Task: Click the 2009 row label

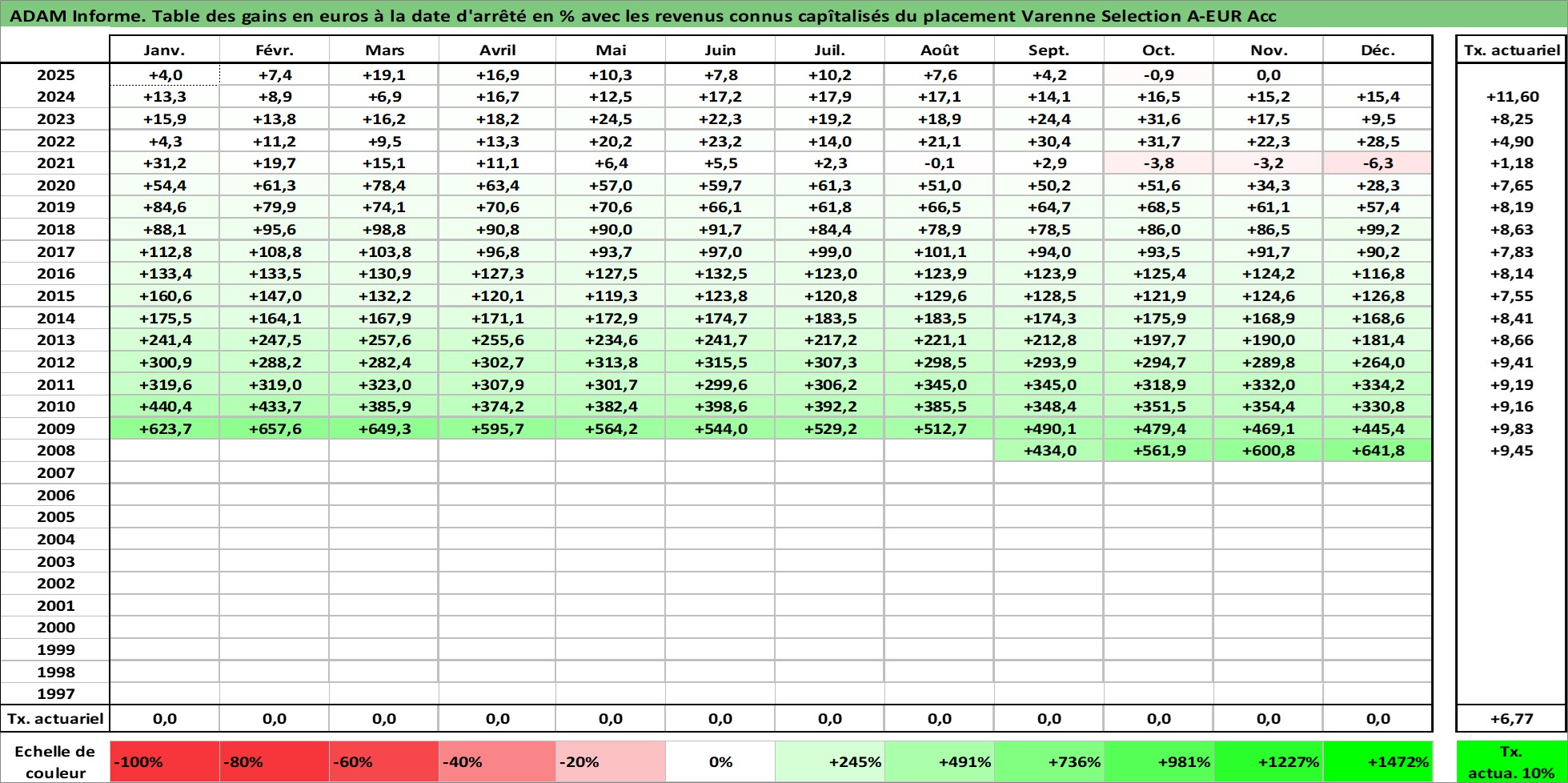Action: coord(55,428)
